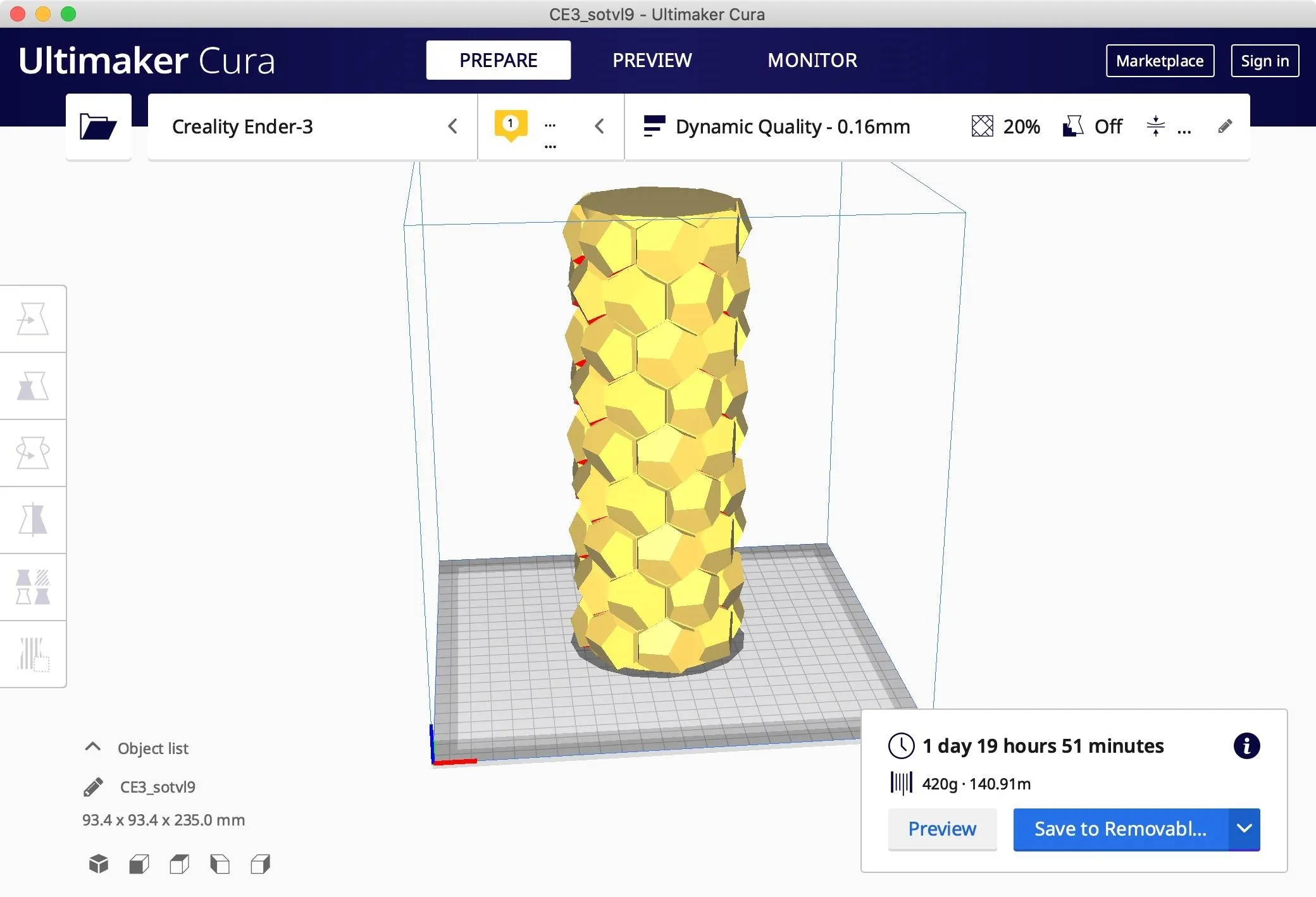Switch to left side view cube icon

(220, 864)
